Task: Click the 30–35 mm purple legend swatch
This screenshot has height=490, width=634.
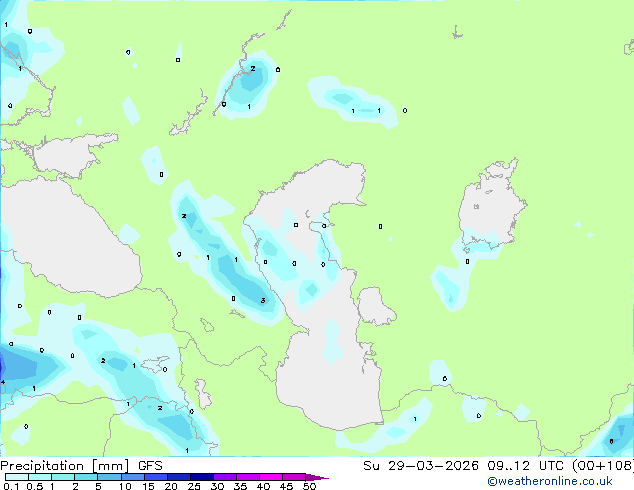Action: [x=225, y=477]
